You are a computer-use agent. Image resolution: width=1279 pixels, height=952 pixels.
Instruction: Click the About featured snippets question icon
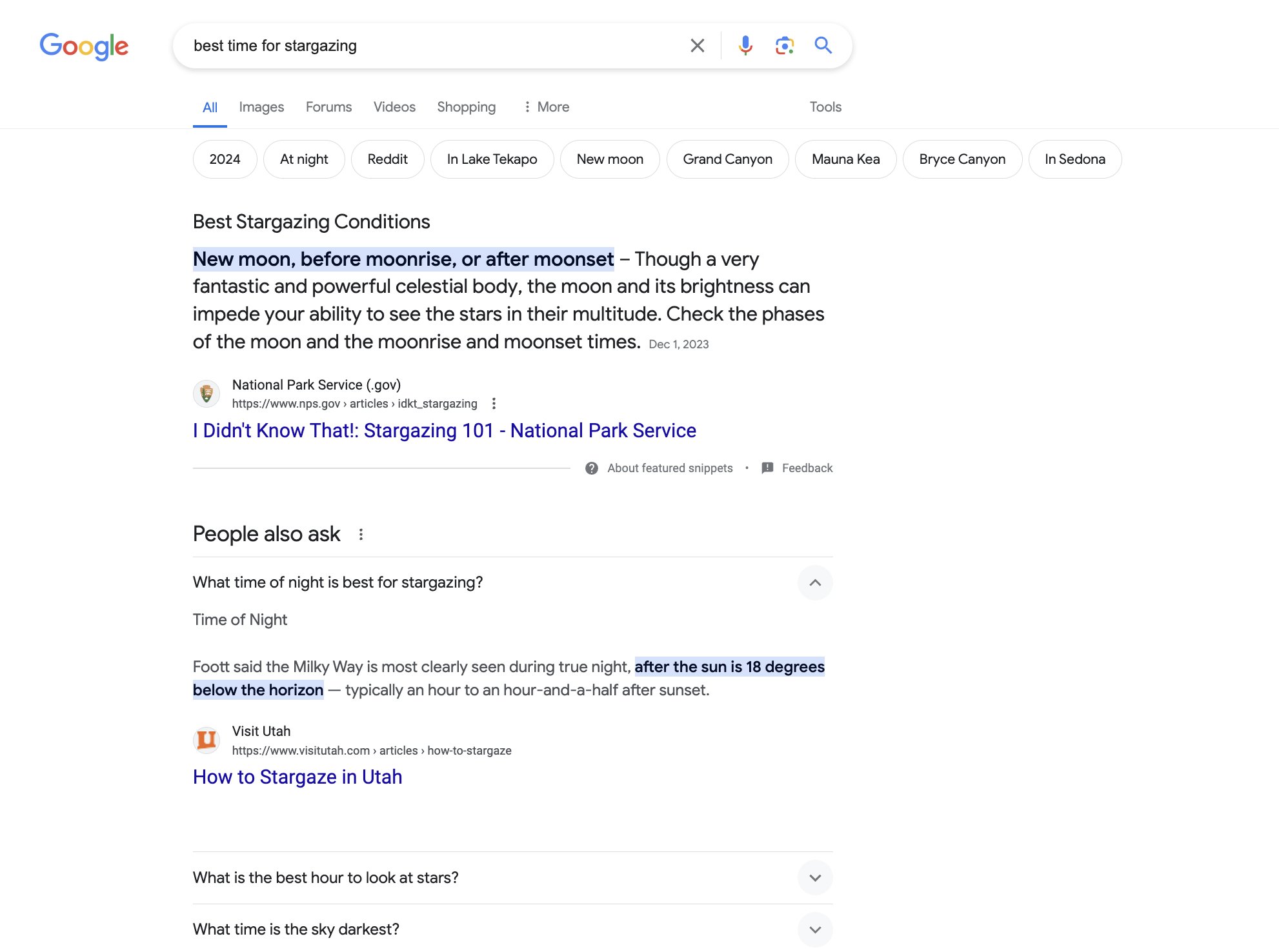[x=592, y=468]
